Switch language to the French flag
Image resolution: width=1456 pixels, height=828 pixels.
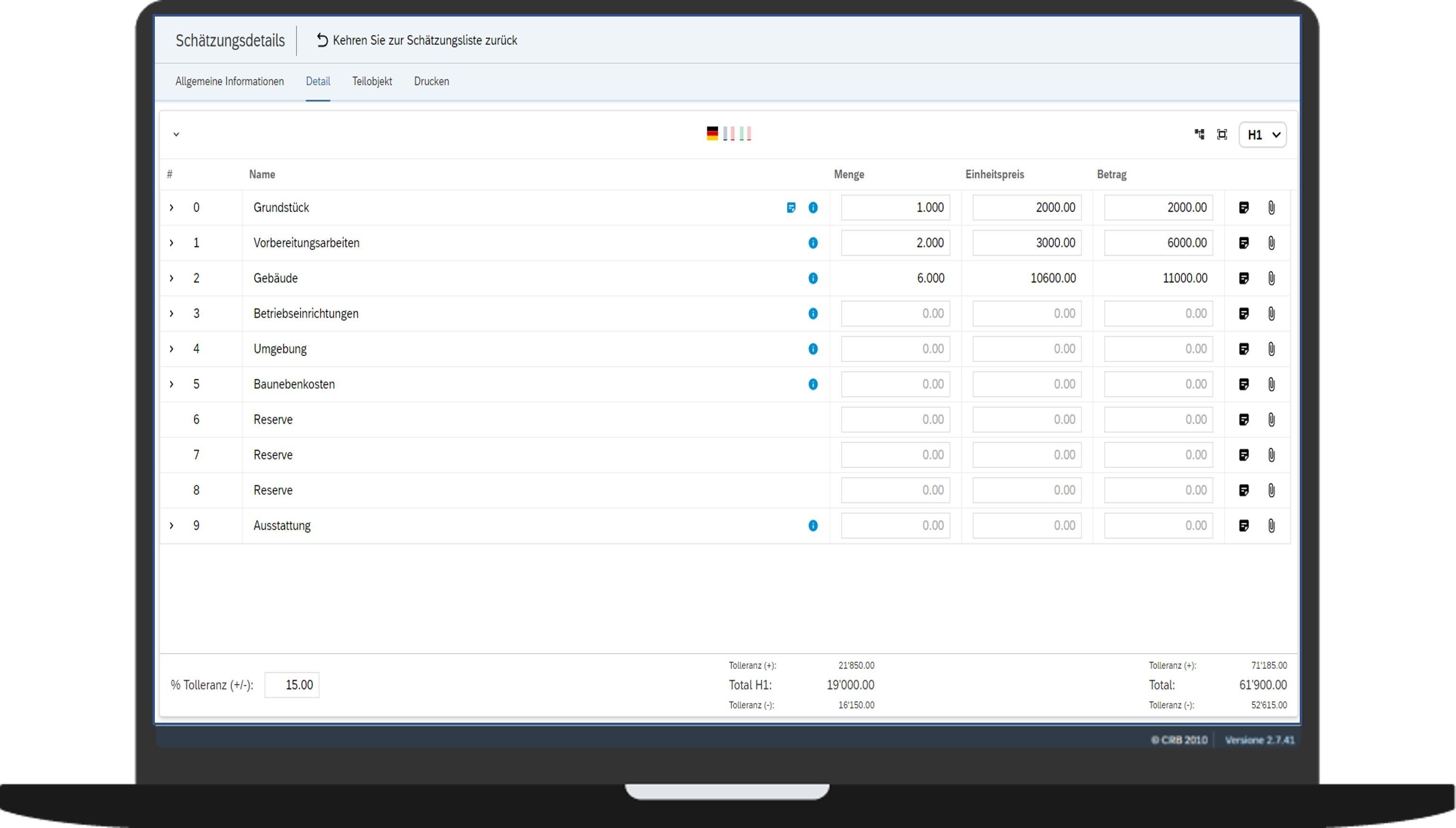(728, 134)
